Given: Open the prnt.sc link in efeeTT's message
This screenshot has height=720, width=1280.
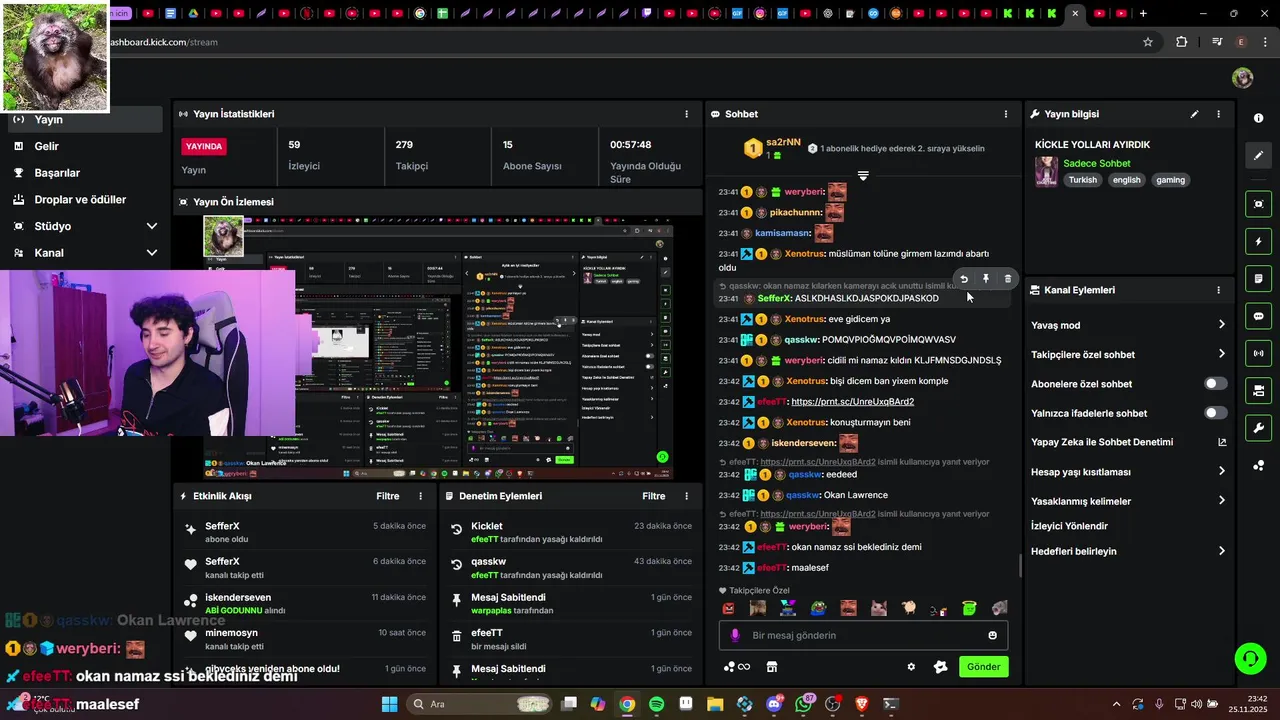Looking at the screenshot, I should pyautogui.click(x=852, y=402).
